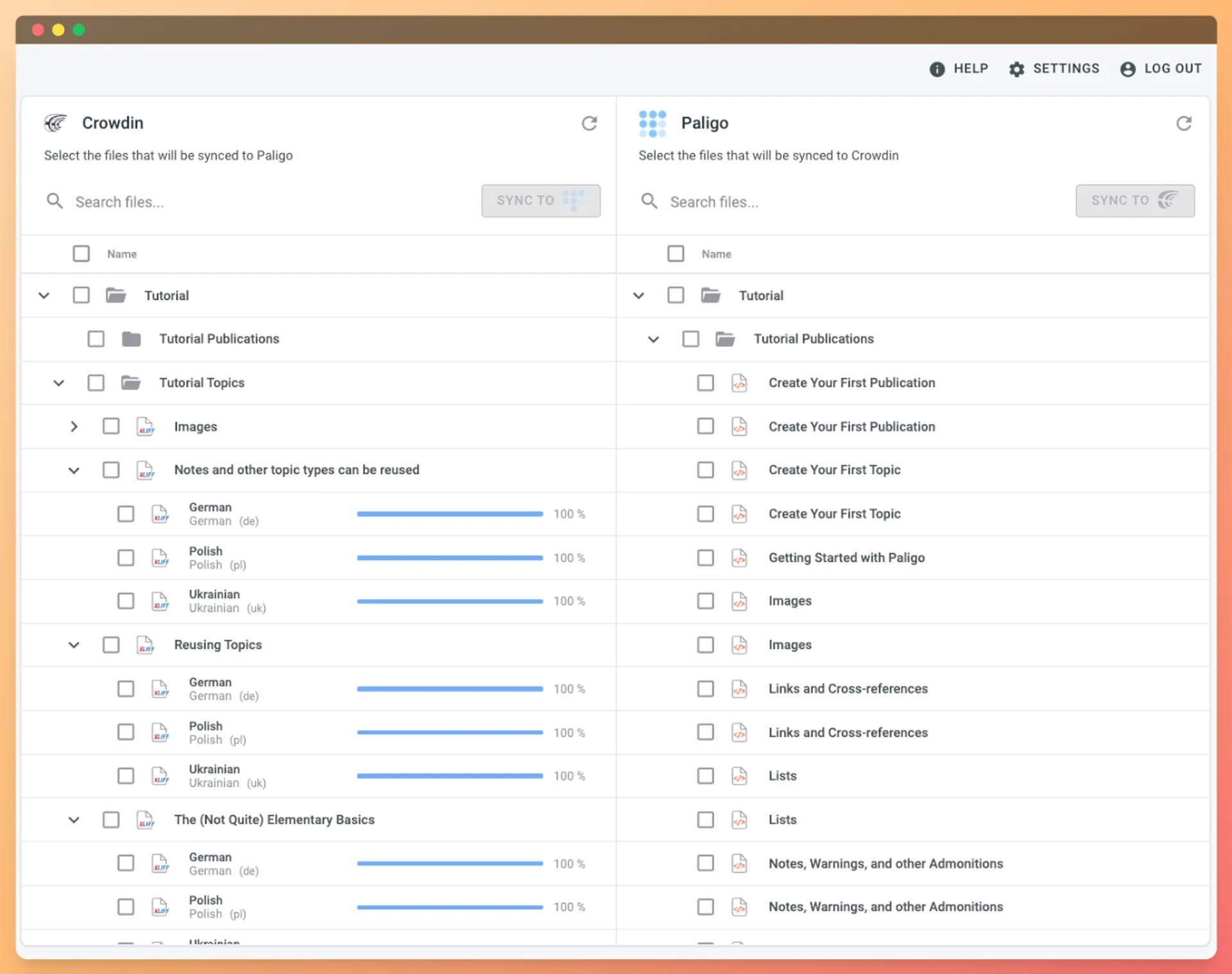Image resolution: width=1232 pixels, height=974 pixels.
Task: Collapse Notes and other topic types can be reused
Action: click(74, 470)
